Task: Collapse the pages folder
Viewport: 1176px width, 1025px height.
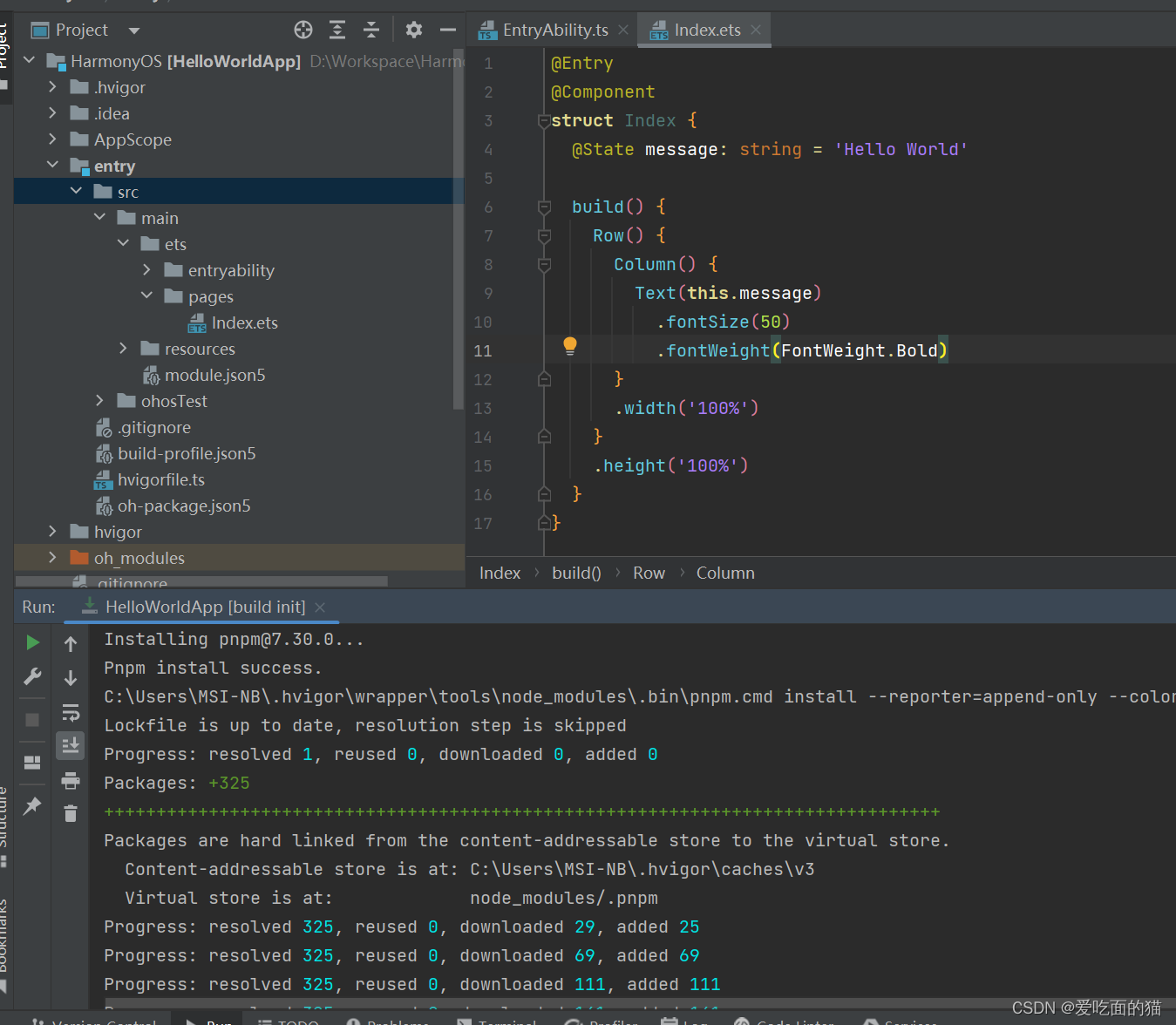Action: pos(146,295)
